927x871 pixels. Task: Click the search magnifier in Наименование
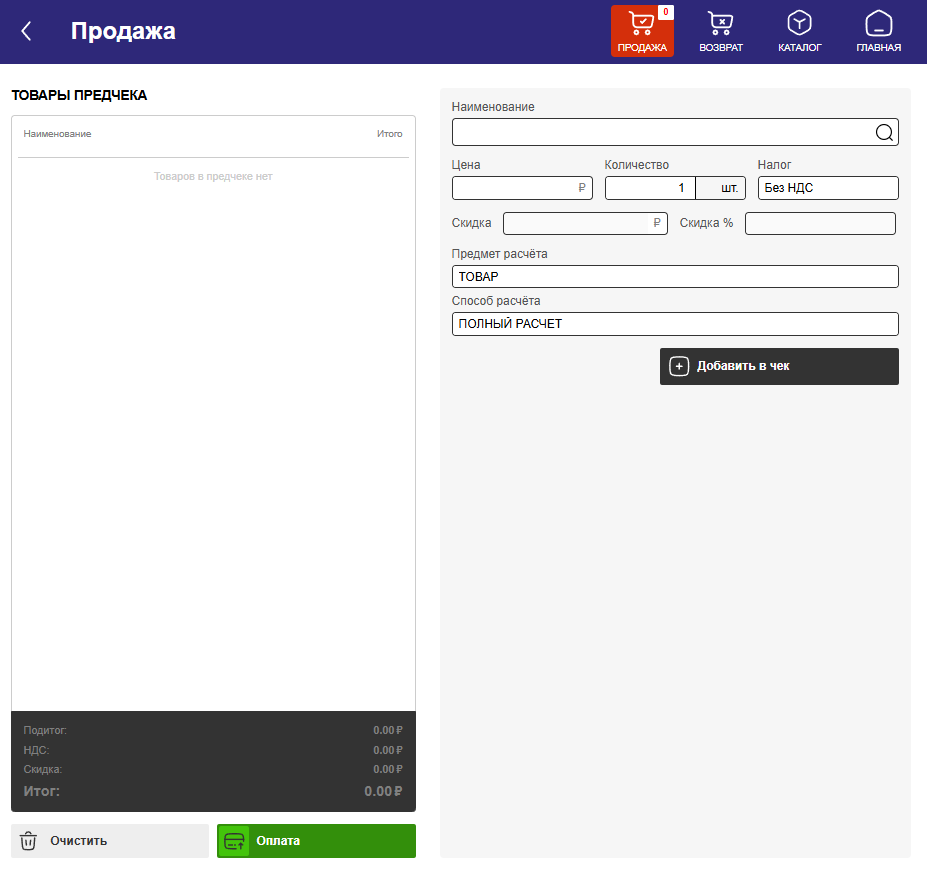[x=884, y=133]
